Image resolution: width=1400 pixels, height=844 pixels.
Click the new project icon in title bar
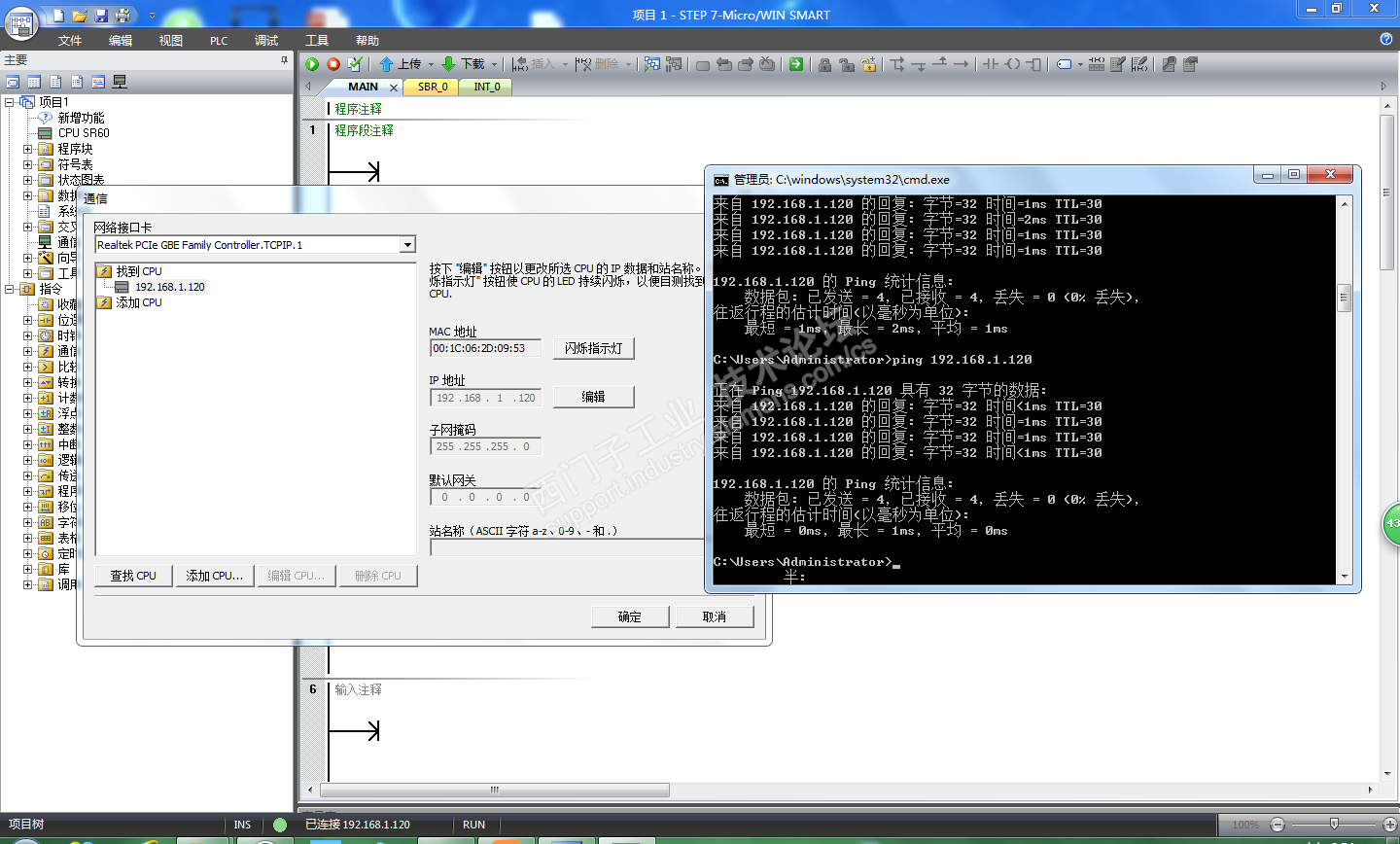click(58, 16)
